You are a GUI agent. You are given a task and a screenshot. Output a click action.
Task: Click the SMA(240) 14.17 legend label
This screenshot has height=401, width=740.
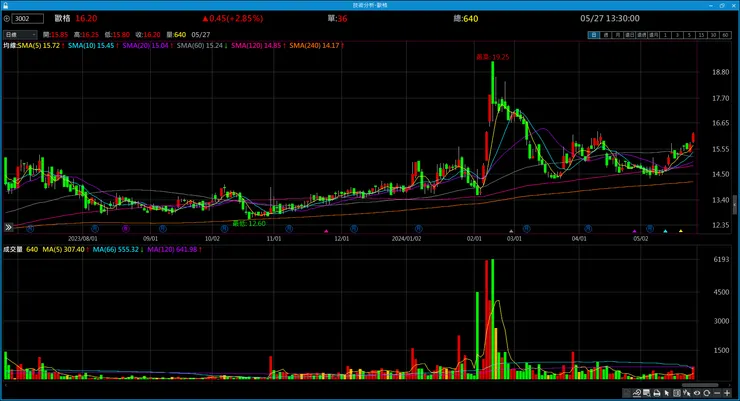[x=314, y=46]
